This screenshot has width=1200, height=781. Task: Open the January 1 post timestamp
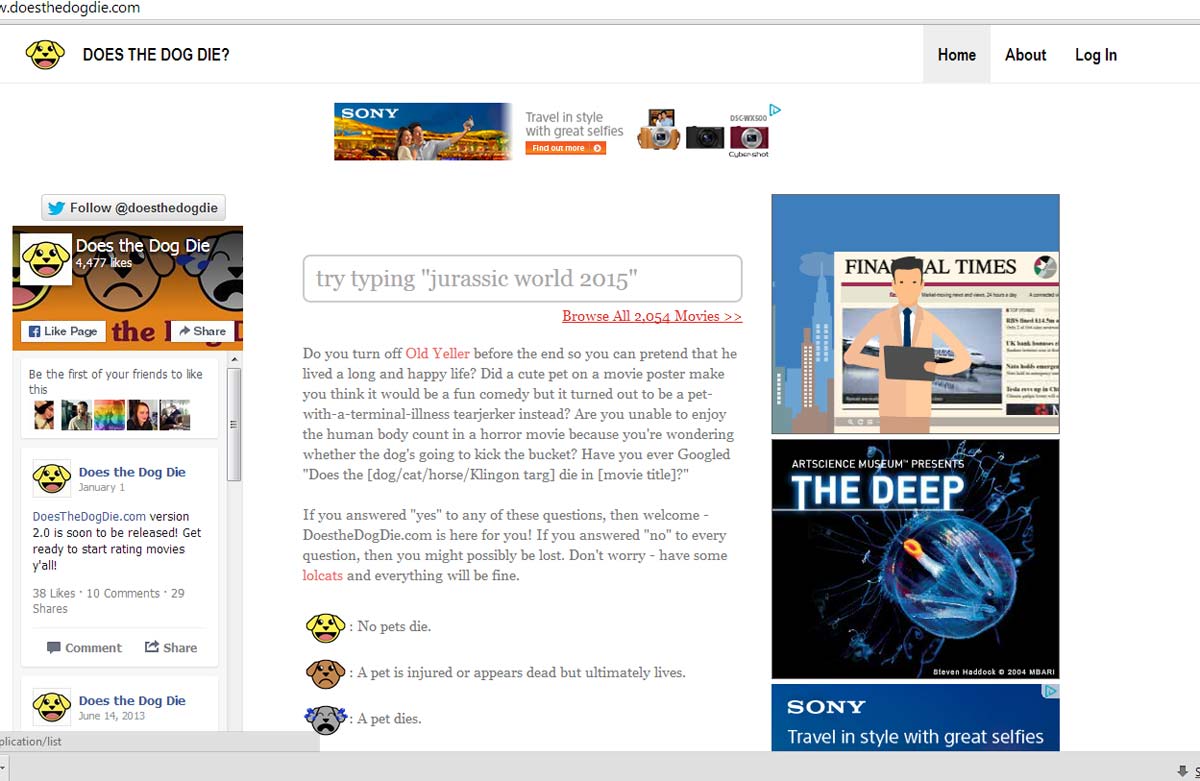(102, 488)
